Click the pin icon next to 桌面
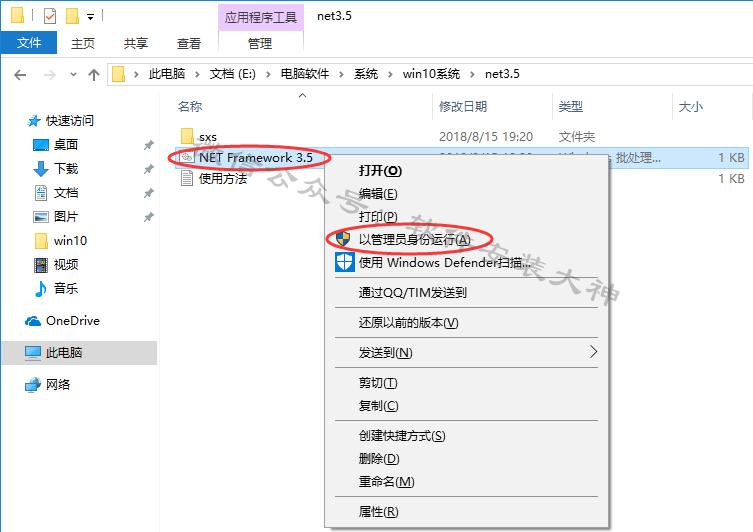This screenshot has width=753, height=532. coord(149,145)
